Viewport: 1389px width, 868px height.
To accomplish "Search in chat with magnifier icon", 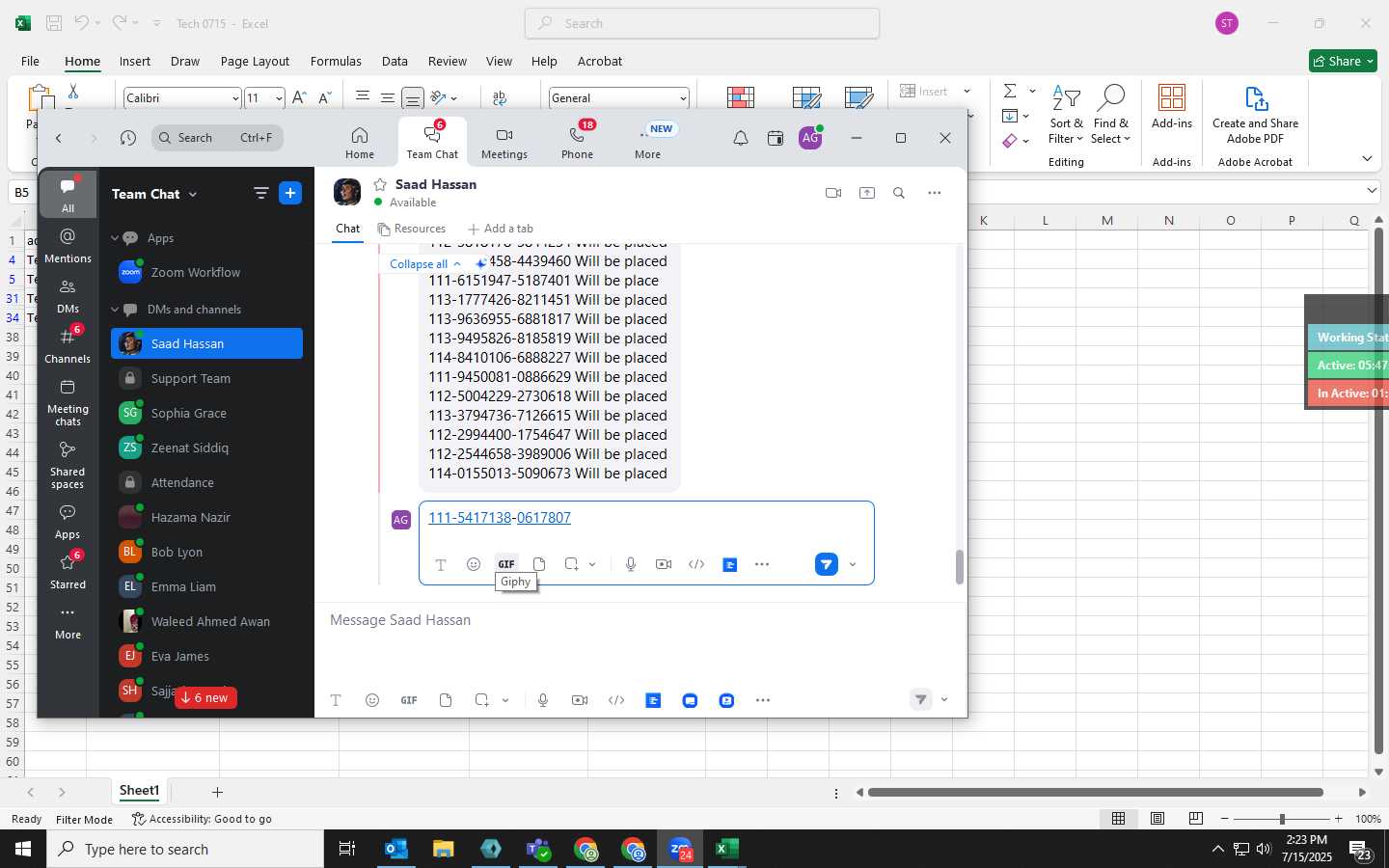I will coord(899,193).
